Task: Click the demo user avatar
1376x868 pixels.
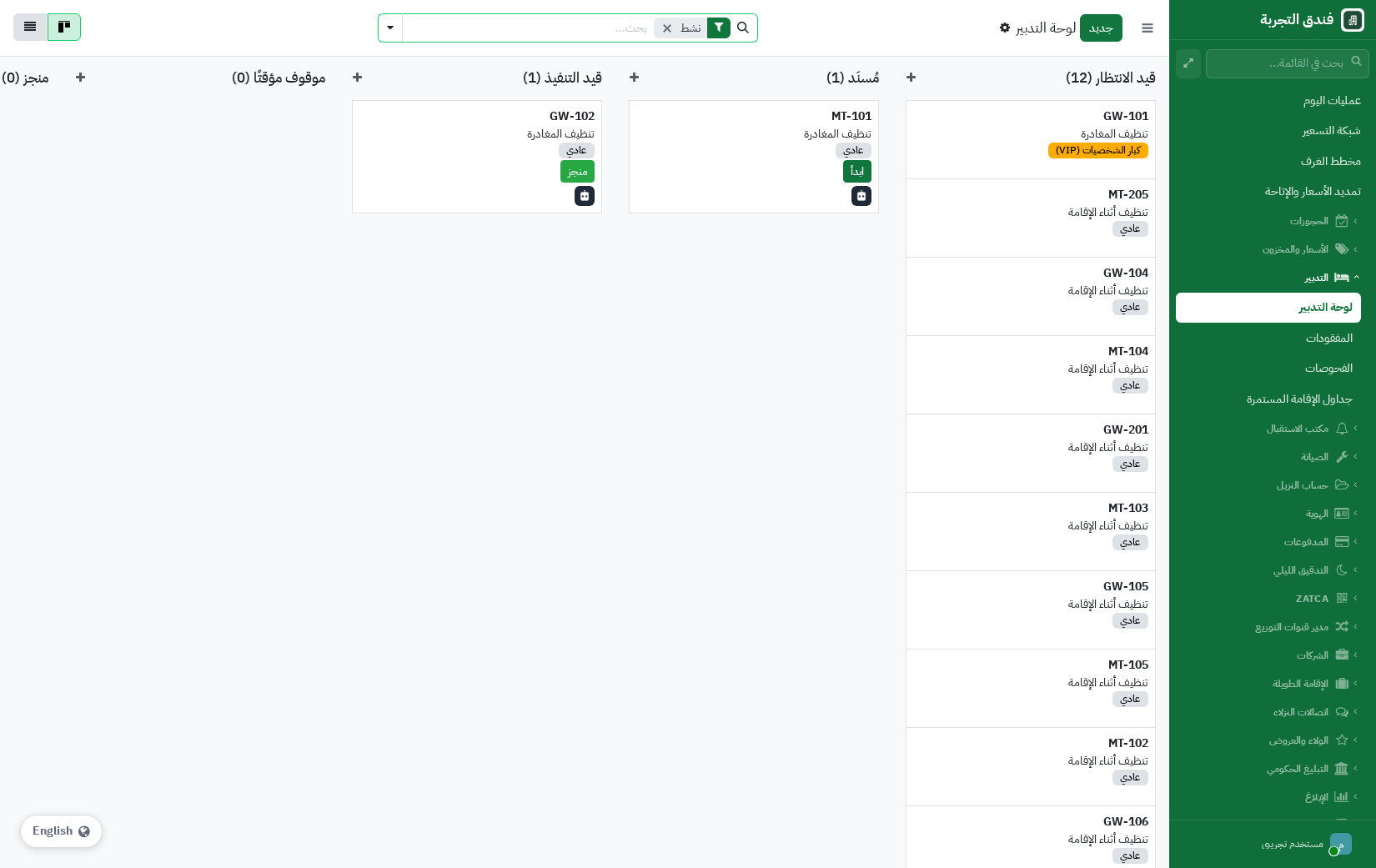Action: (x=1340, y=844)
